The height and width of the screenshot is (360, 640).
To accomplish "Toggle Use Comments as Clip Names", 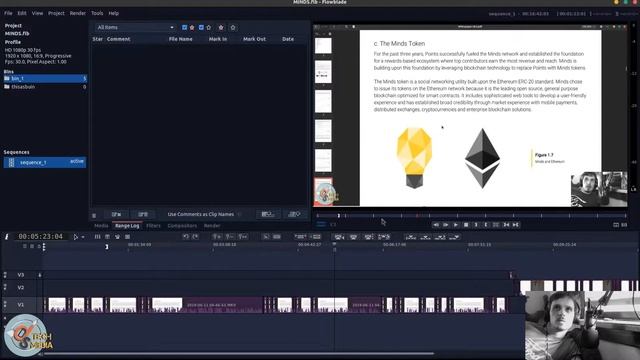I will coord(240,214).
